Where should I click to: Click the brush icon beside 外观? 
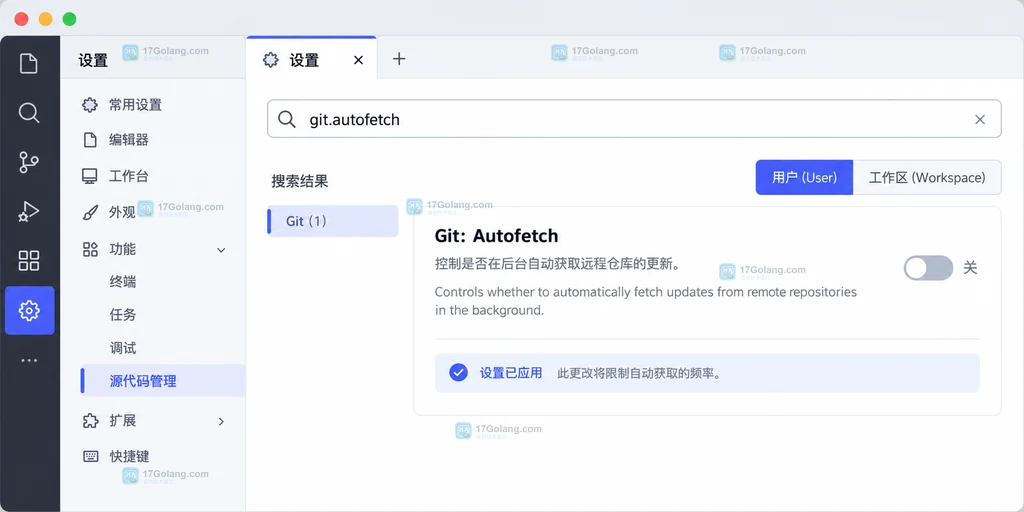(x=90, y=212)
